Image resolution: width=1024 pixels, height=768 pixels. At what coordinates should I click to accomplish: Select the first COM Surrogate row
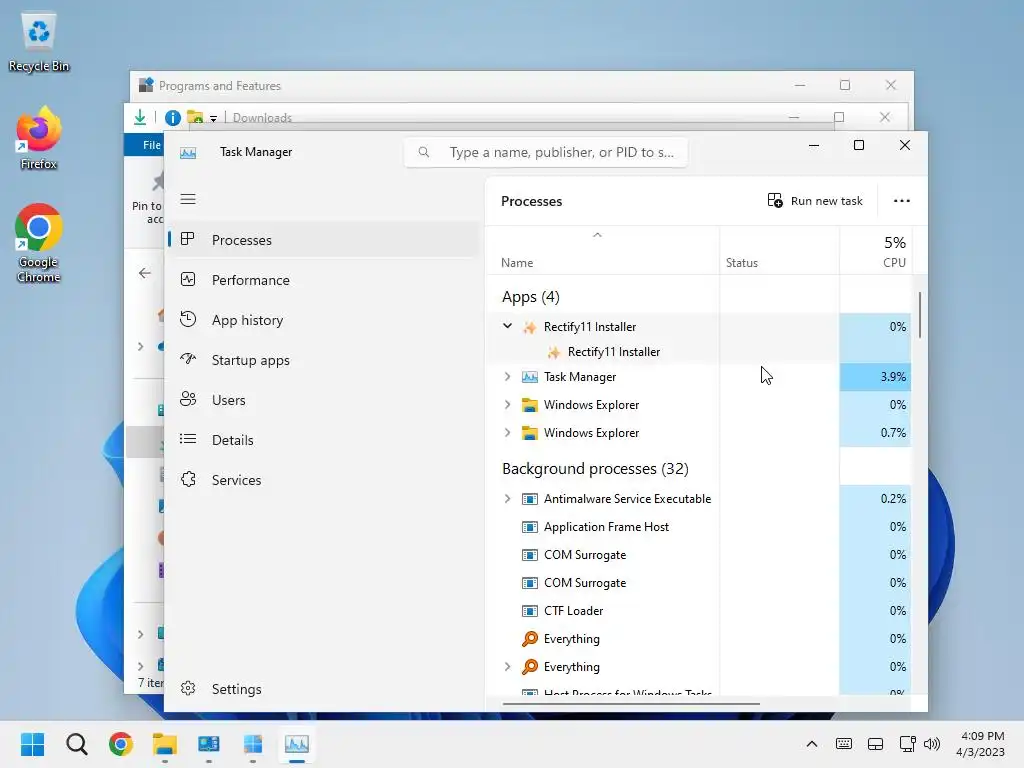698,555
